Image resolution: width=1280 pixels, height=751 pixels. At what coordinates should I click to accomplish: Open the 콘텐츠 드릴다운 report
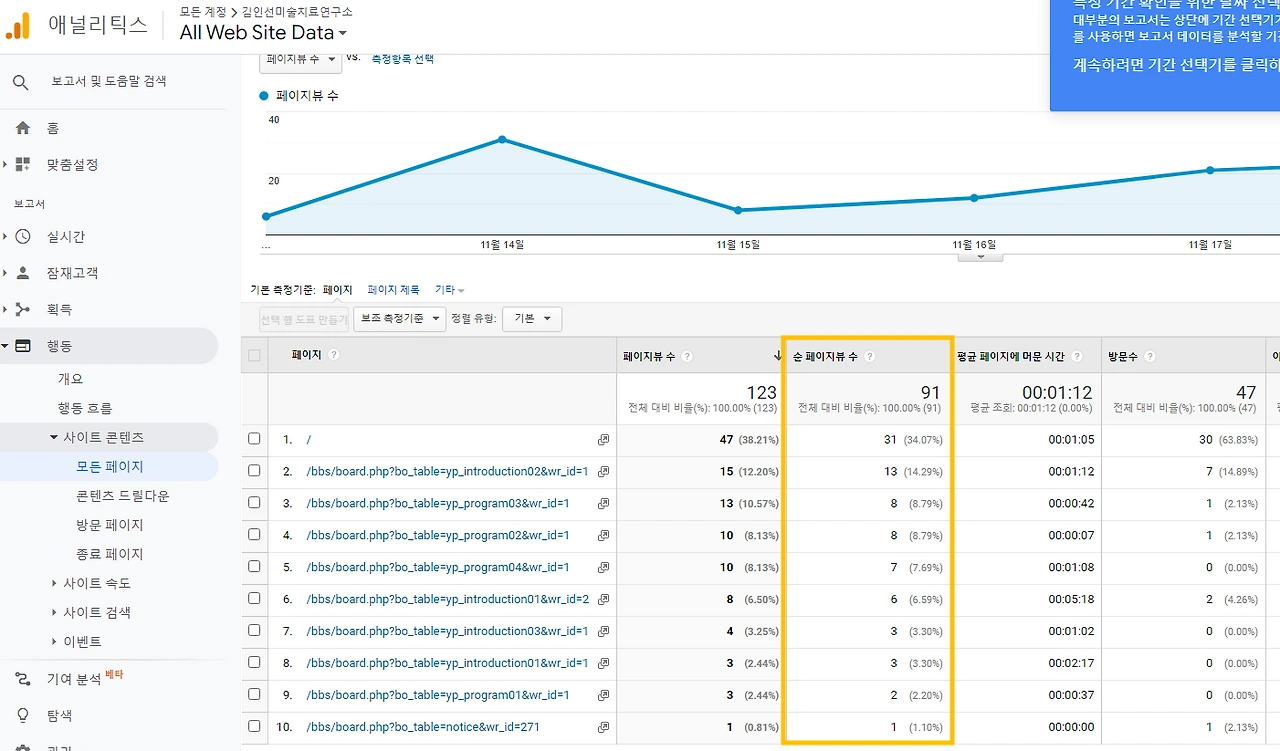pos(123,496)
